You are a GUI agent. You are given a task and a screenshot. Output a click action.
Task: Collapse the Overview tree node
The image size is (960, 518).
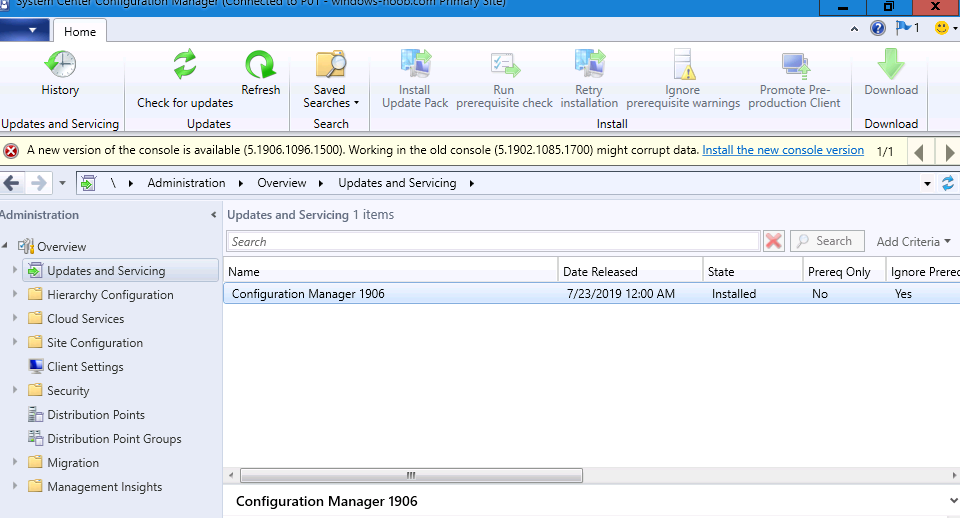[x=4, y=246]
